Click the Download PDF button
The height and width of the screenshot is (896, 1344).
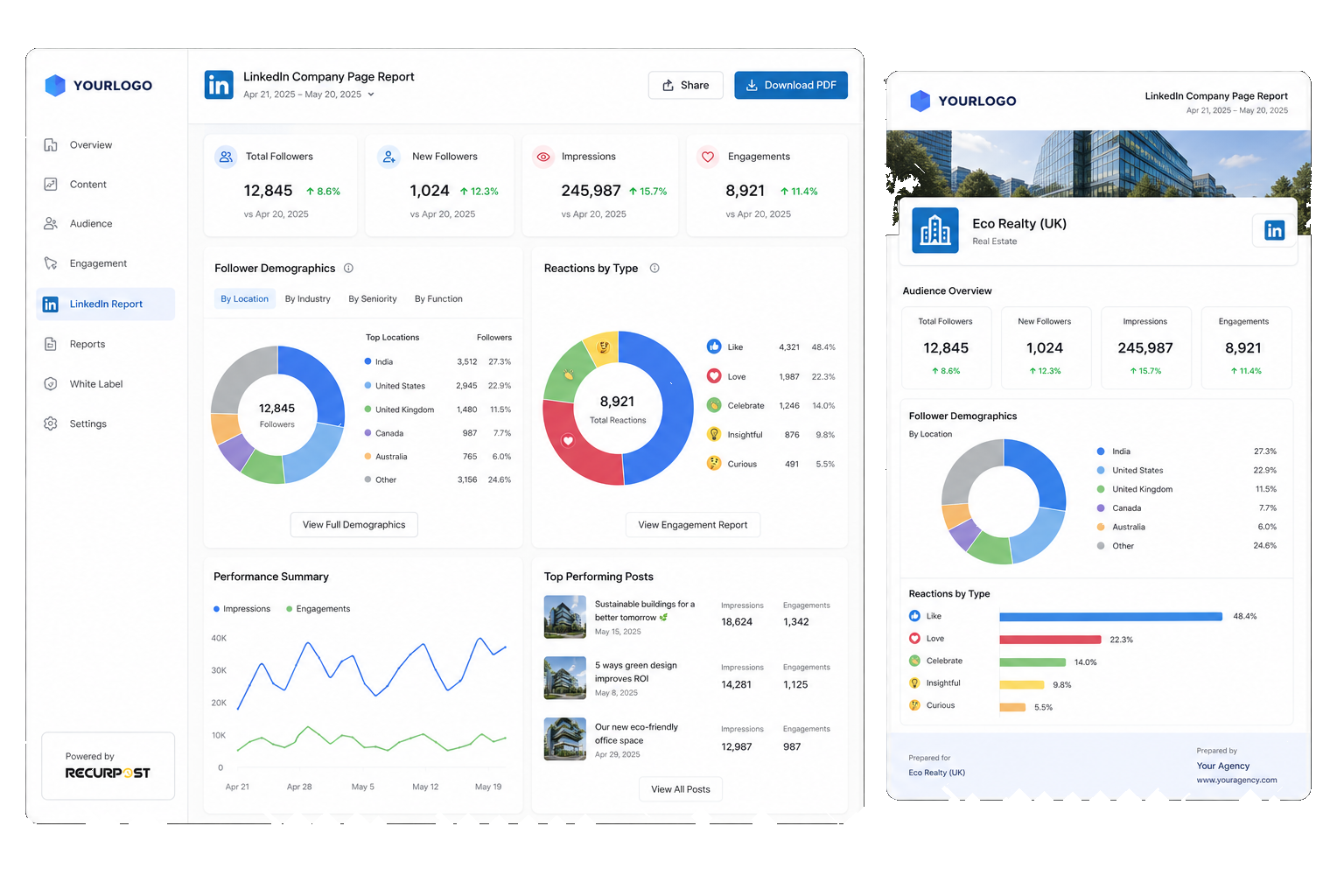(791, 85)
